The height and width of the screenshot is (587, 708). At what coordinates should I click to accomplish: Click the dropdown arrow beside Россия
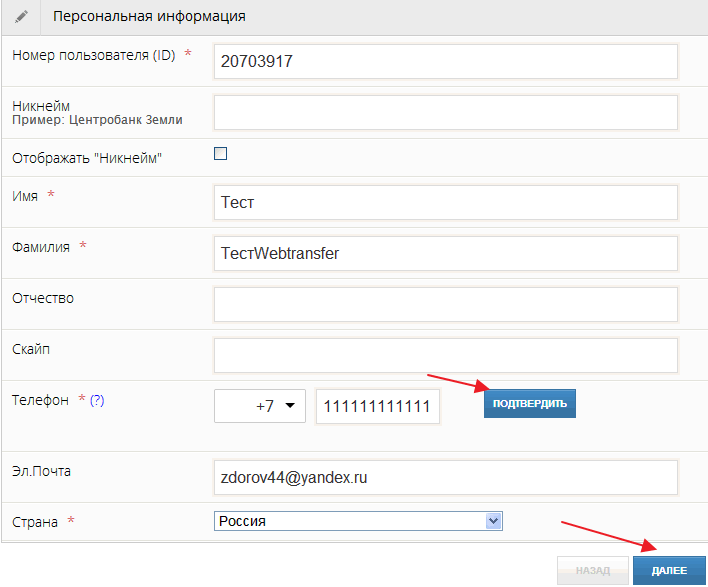[494, 521]
